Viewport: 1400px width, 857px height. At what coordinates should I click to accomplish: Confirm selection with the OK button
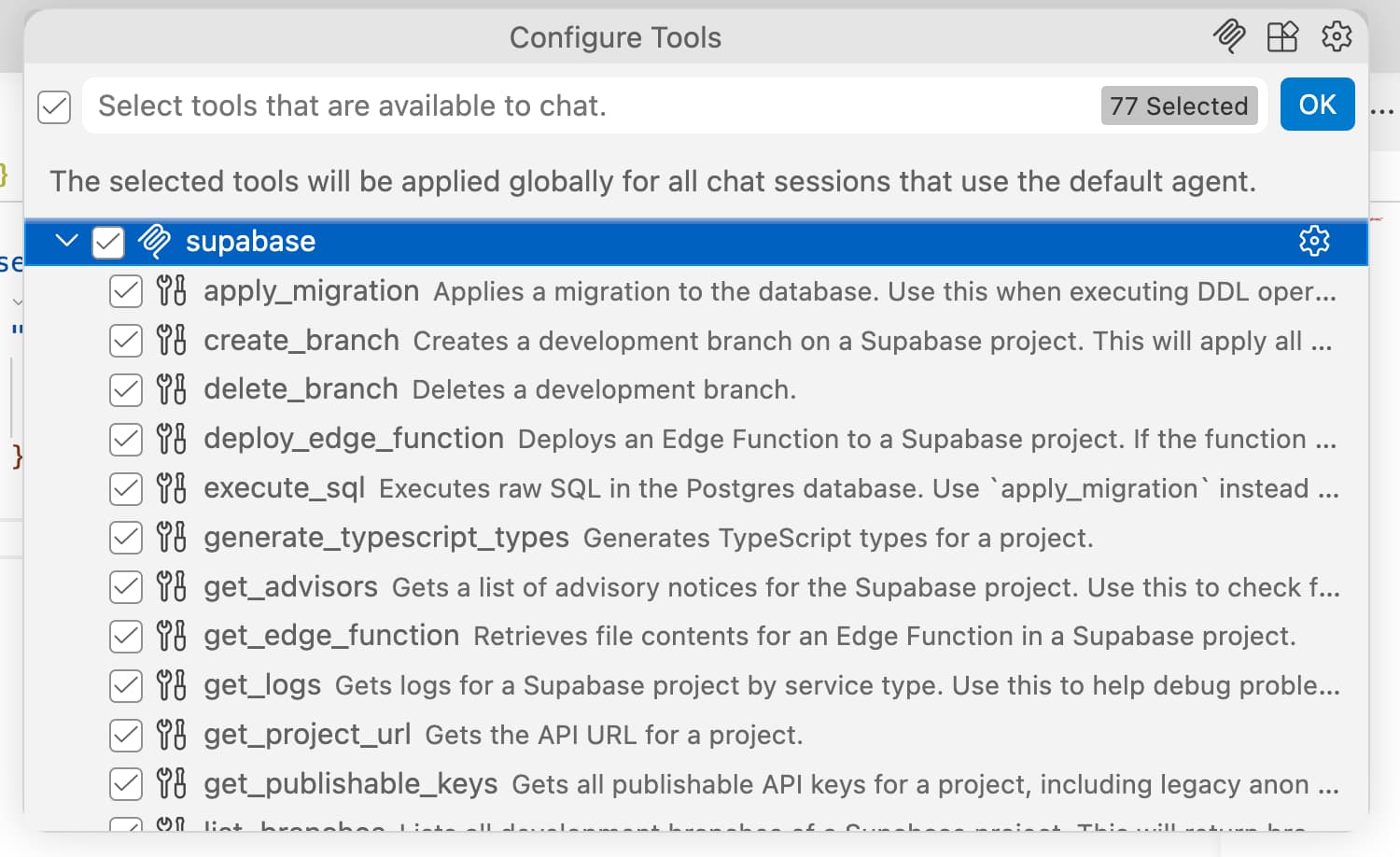point(1317,105)
